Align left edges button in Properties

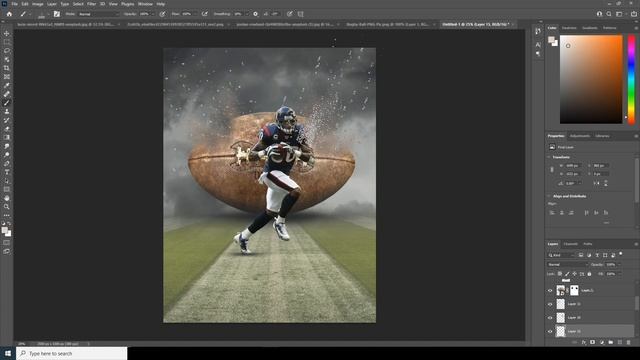pos(552,213)
